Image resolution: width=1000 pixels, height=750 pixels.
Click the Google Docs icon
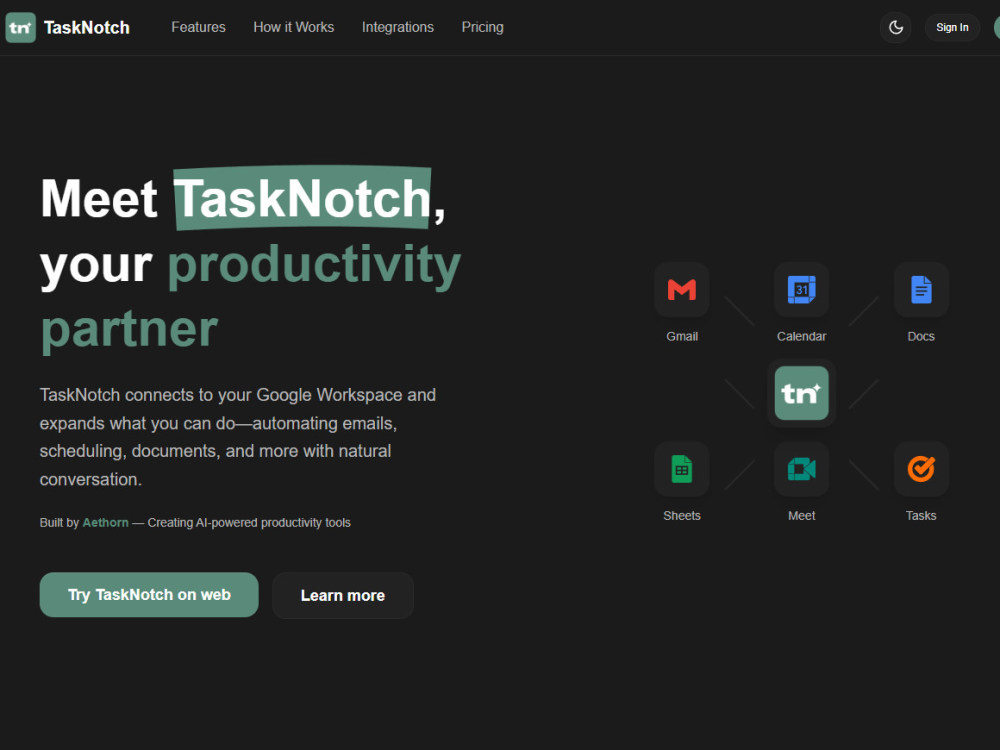921,290
